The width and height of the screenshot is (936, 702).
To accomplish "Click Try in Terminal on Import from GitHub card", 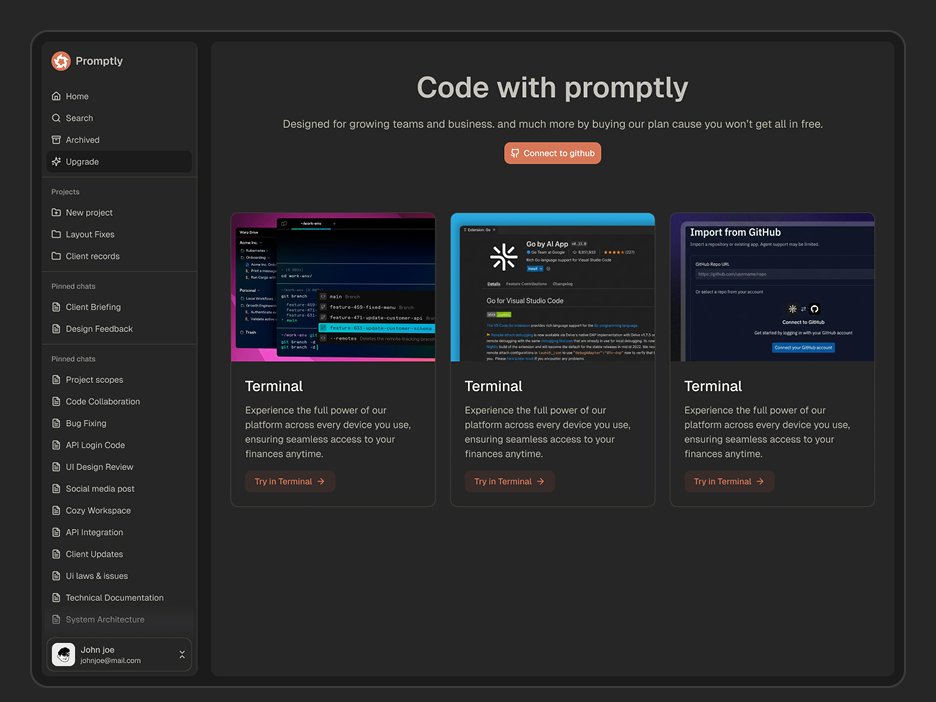I will (x=729, y=481).
